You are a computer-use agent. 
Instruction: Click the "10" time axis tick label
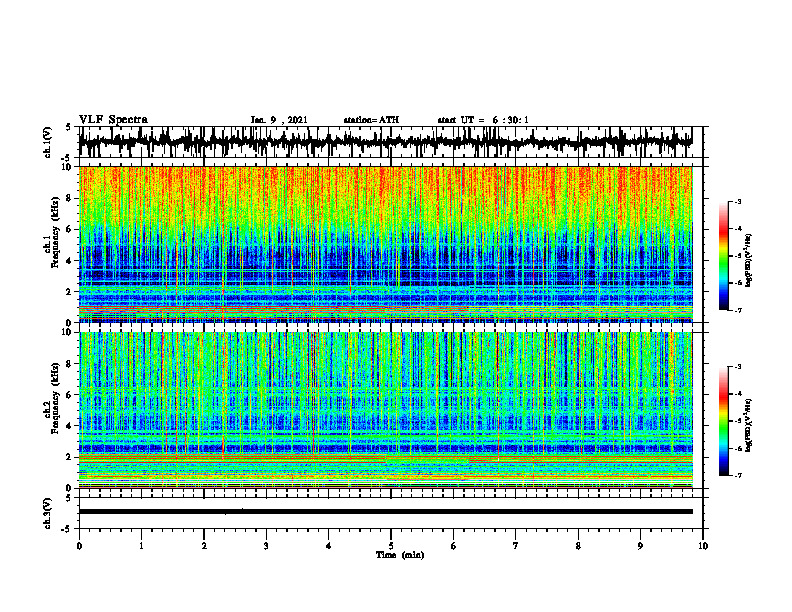click(703, 546)
